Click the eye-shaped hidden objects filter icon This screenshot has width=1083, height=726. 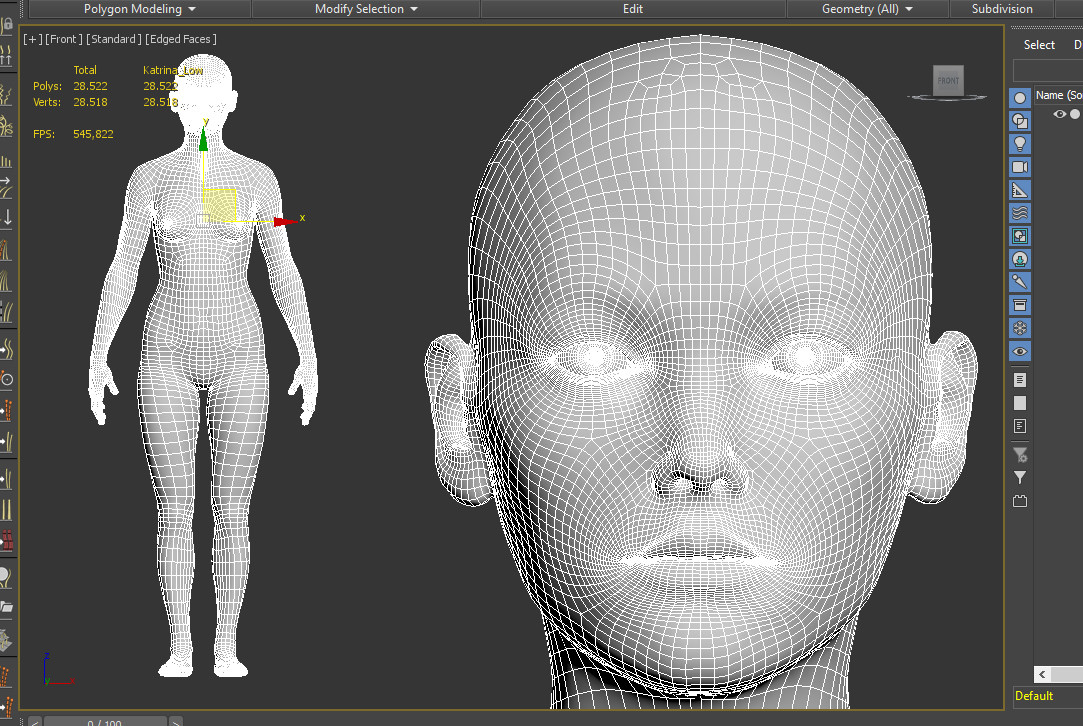click(x=1019, y=351)
